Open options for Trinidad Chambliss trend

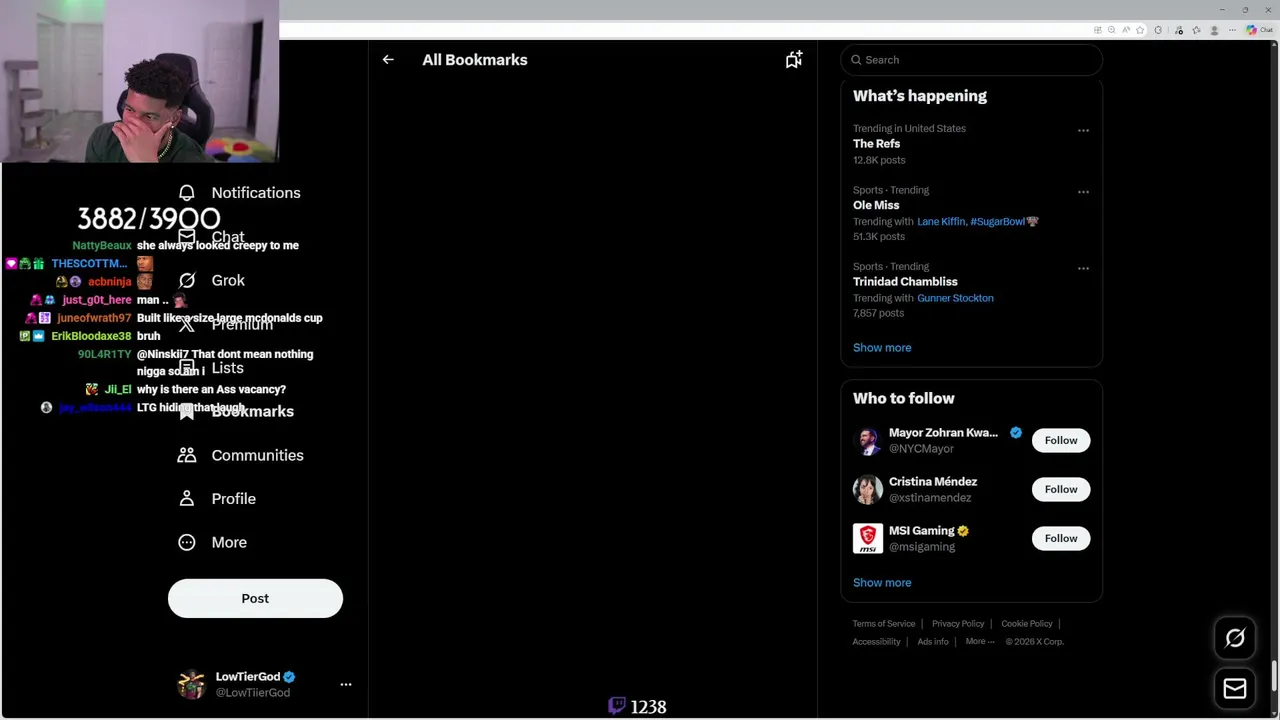coord(1083,268)
